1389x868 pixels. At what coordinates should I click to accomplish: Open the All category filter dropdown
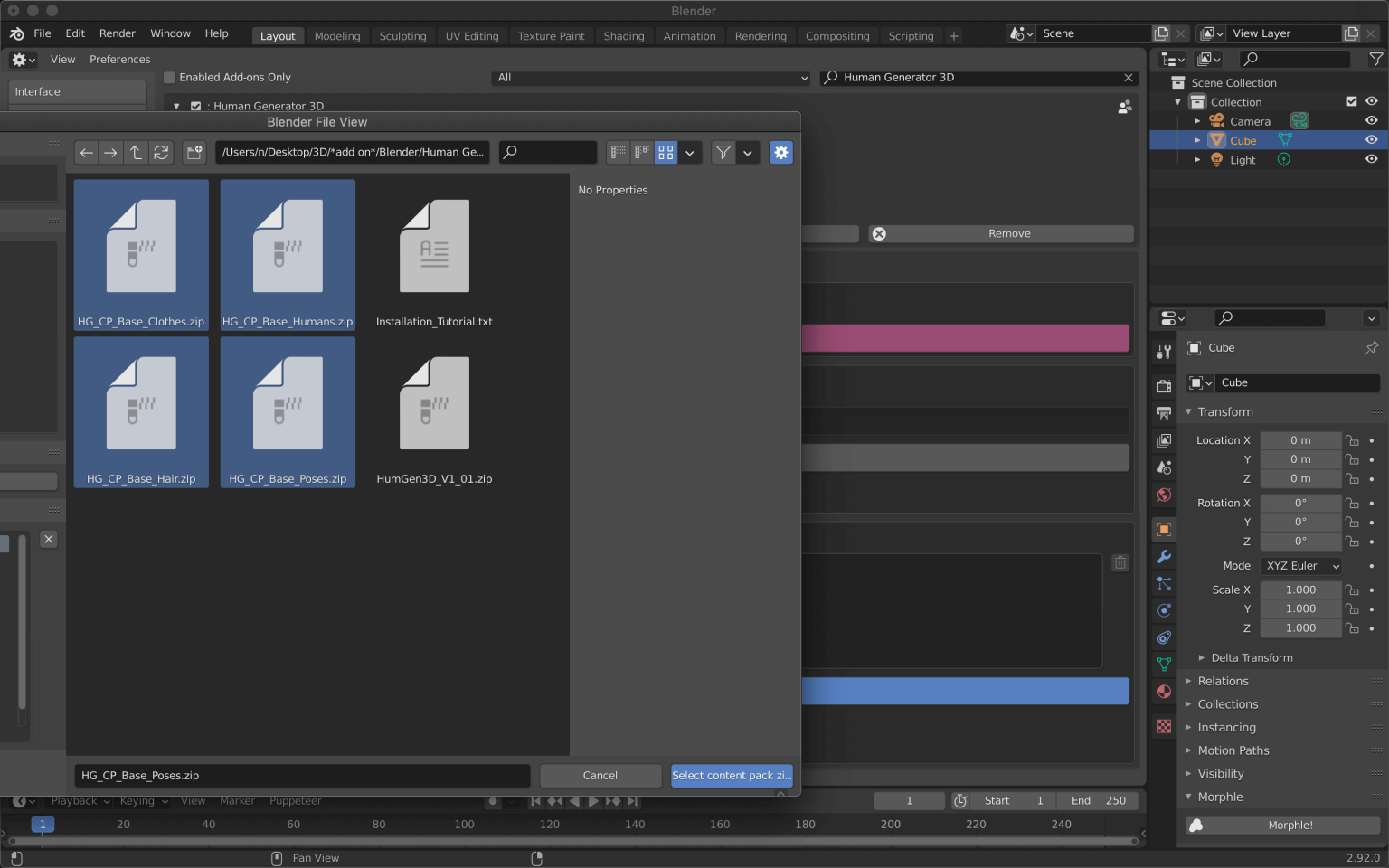[650, 78]
